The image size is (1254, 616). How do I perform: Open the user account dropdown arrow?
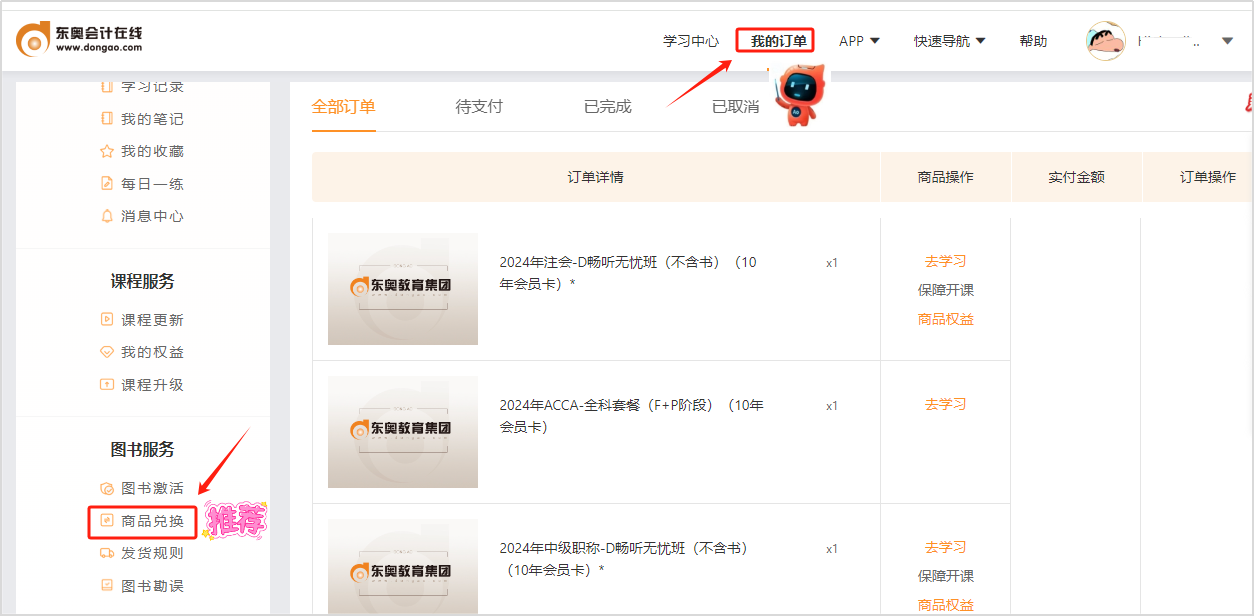point(1227,41)
